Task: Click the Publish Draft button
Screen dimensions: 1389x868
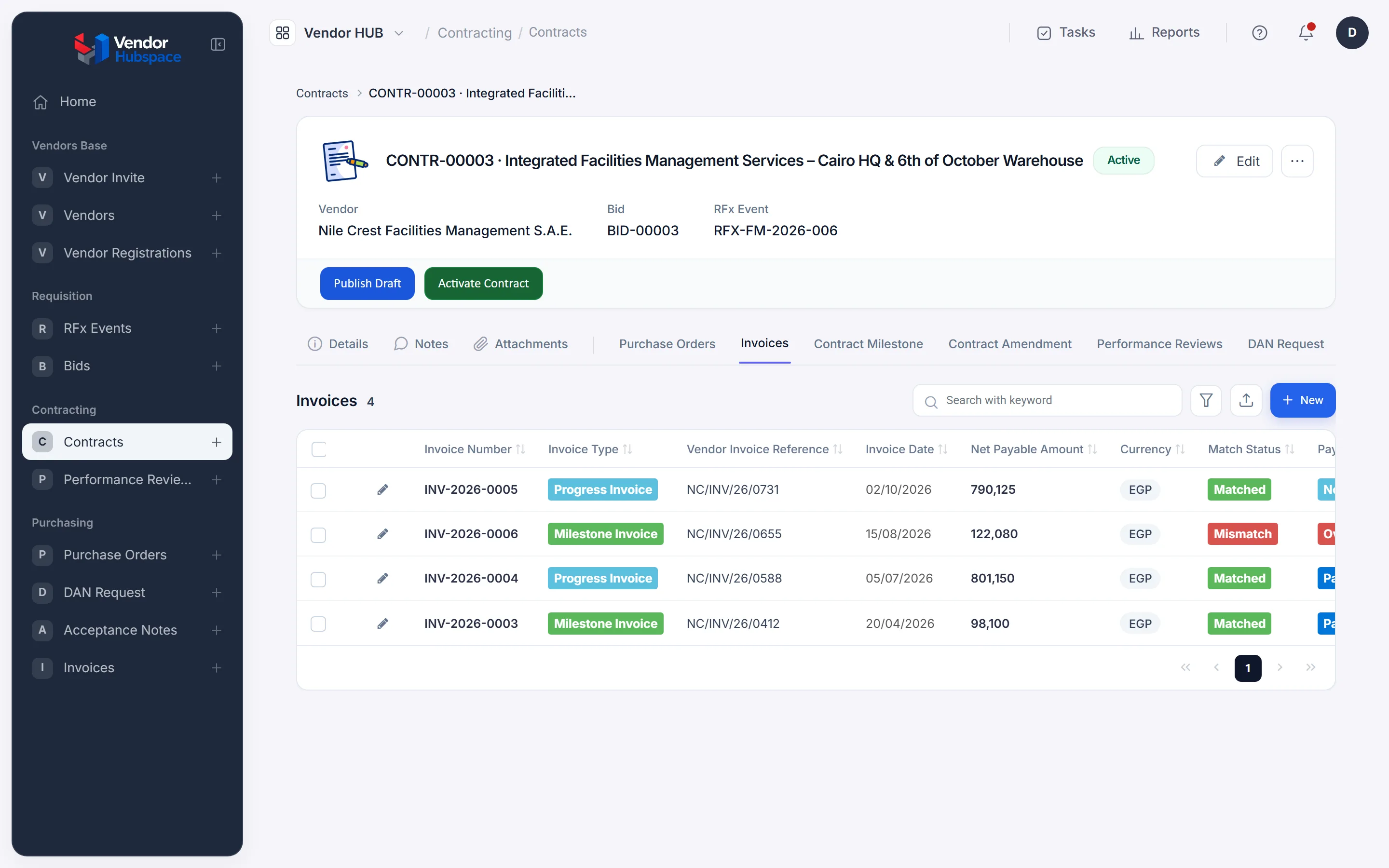Action: tap(368, 284)
